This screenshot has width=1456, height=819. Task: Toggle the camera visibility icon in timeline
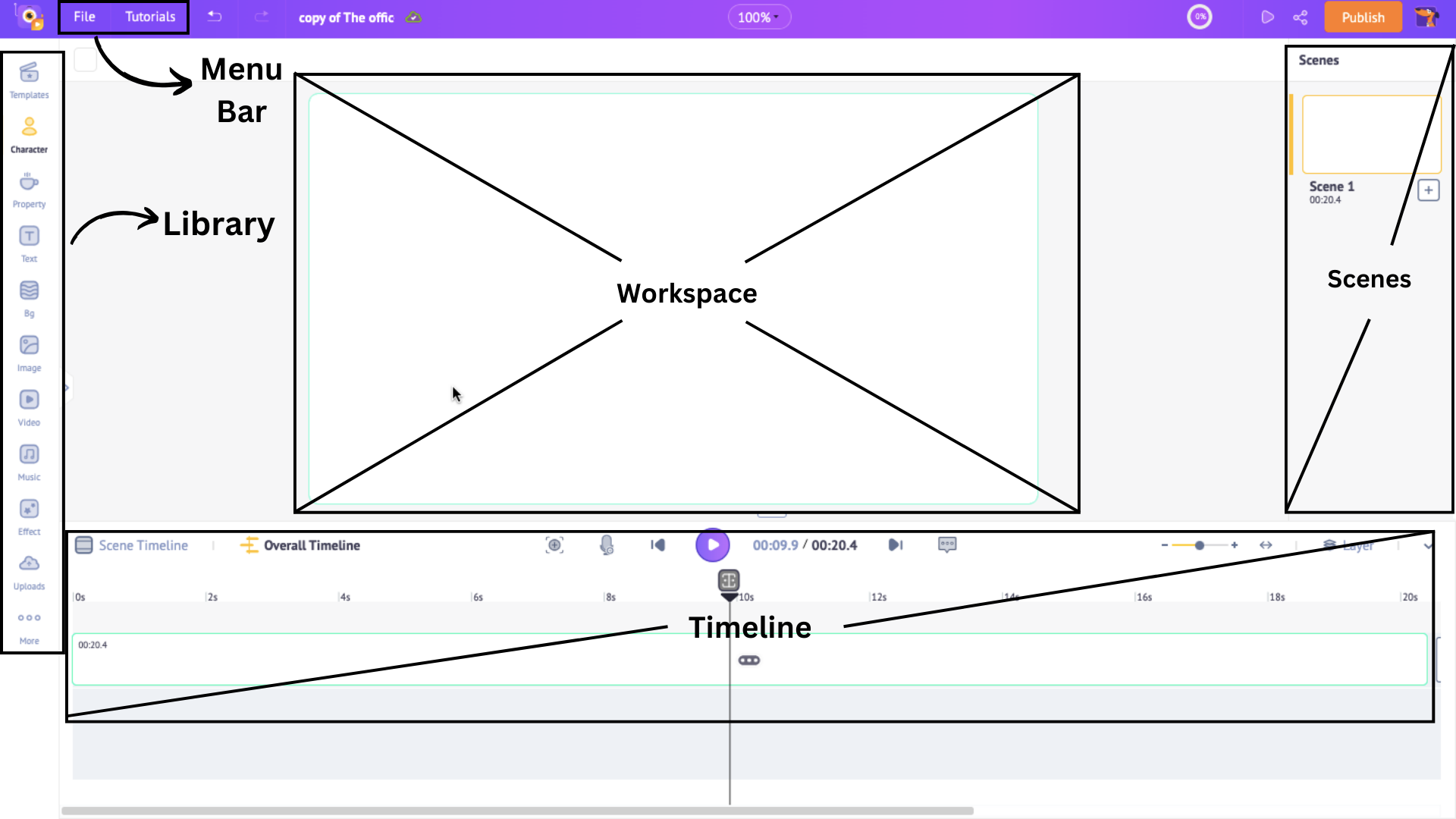[x=555, y=544]
